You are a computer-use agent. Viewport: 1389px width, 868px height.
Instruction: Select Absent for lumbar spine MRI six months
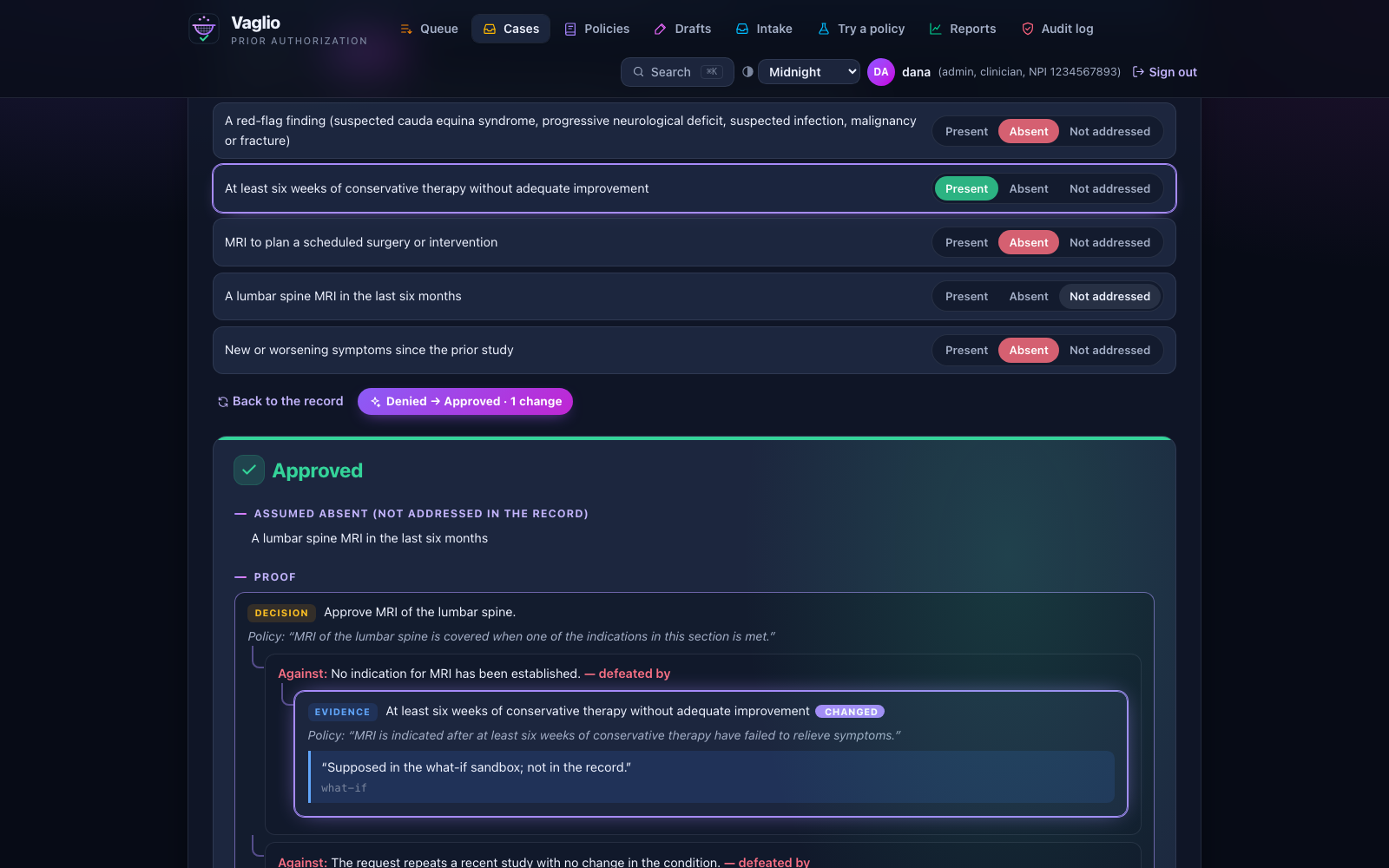(x=1029, y=296)
